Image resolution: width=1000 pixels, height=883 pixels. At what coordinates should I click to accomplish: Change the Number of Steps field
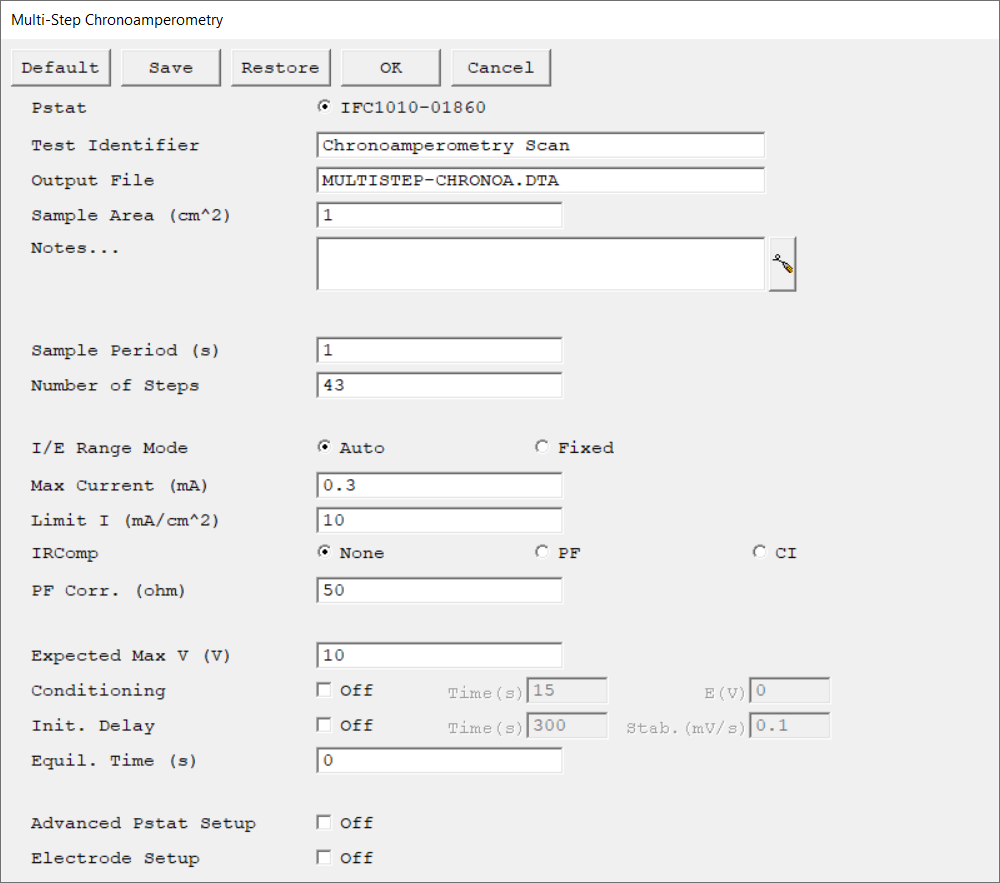[439, 386]
